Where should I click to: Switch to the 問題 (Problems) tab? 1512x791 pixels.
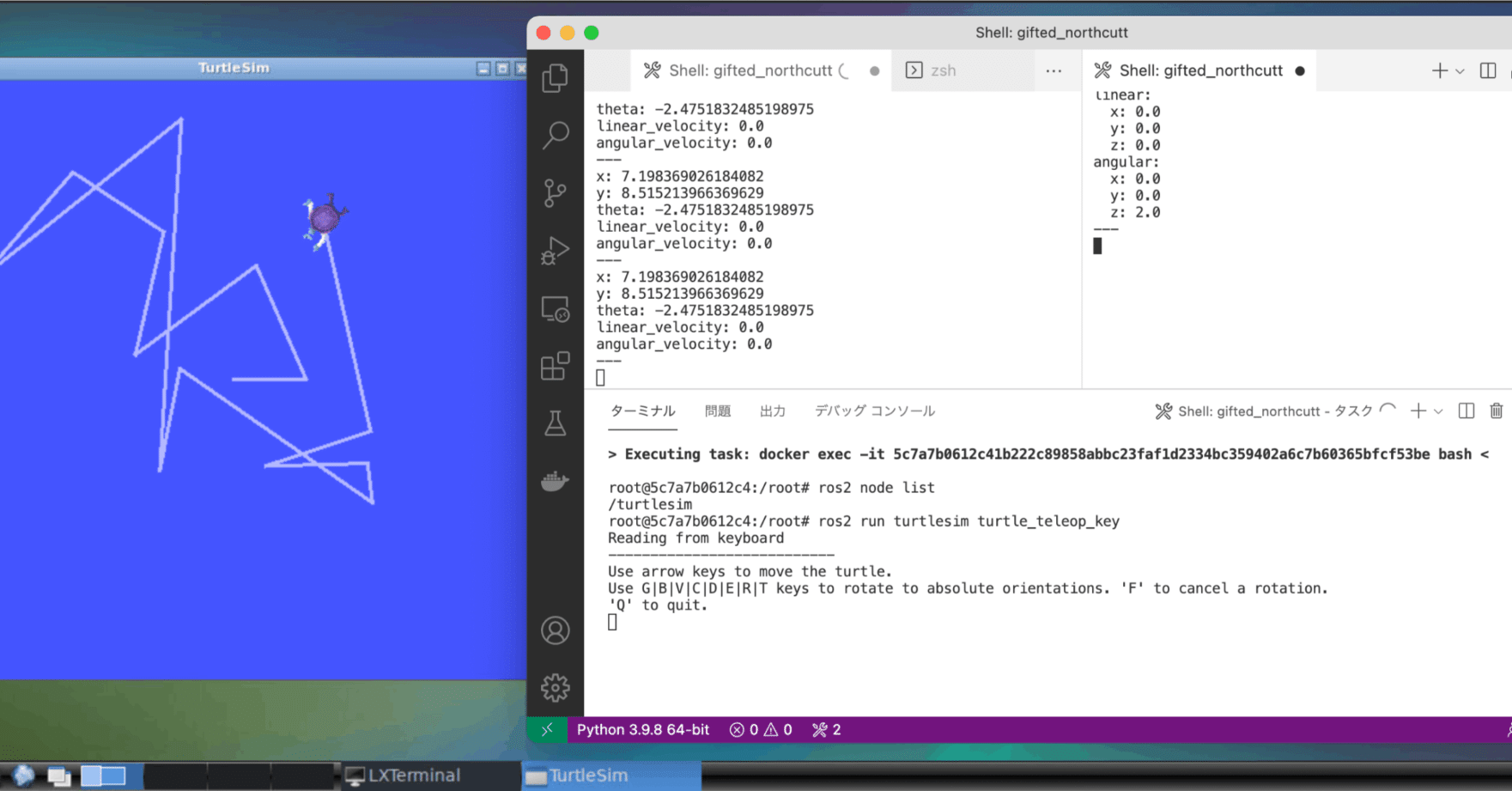718,411
